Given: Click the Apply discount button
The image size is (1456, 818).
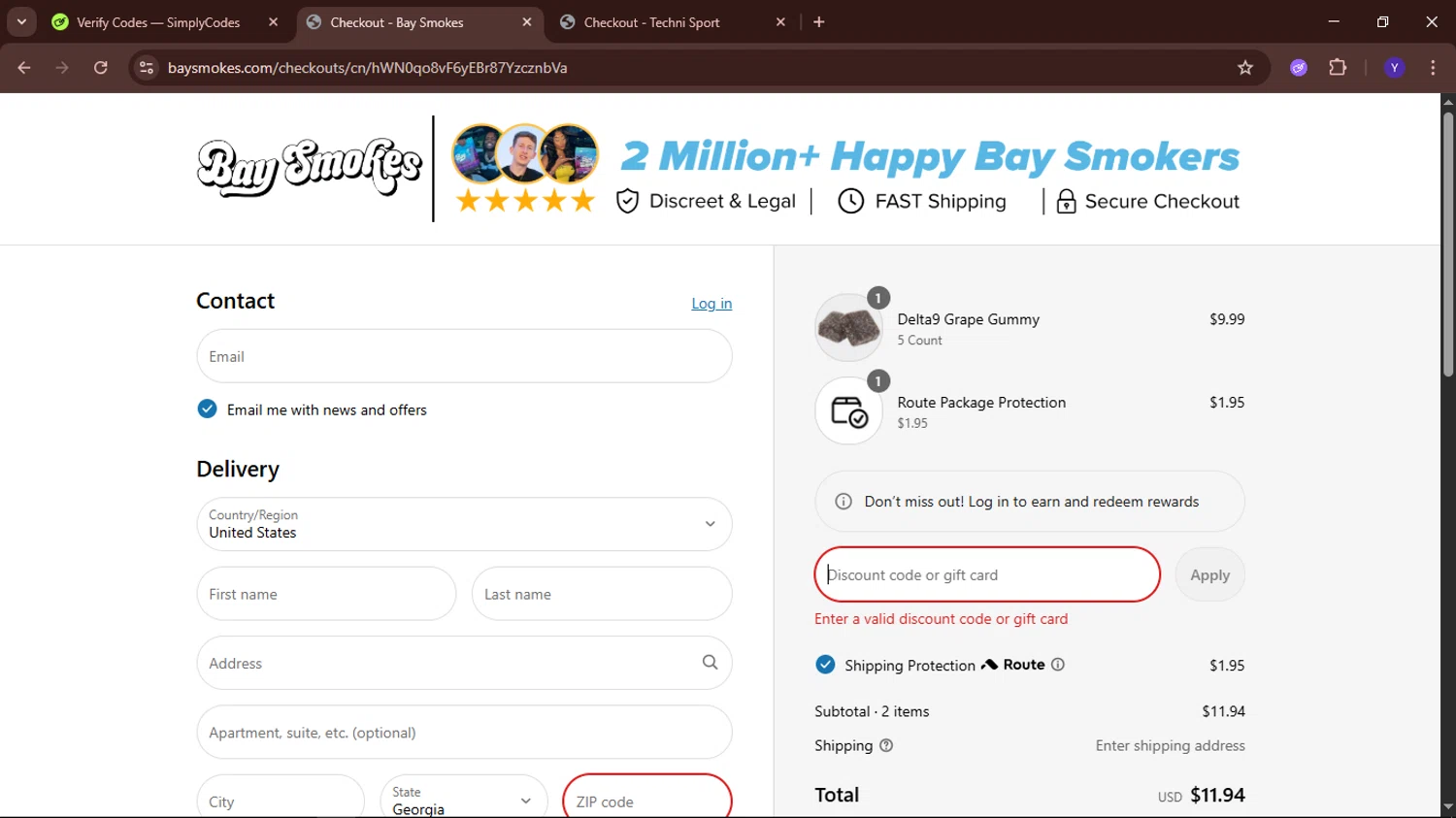Looking at the screenshot, I should click(1209, 575).
